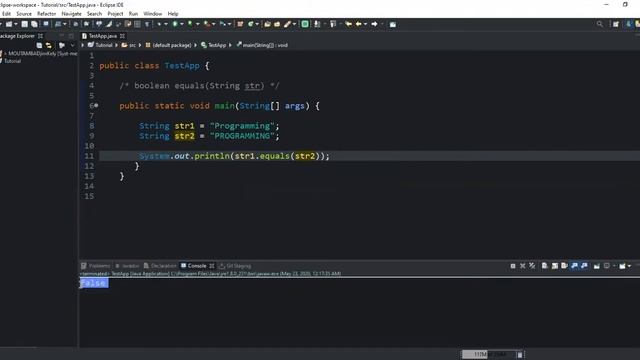This screenshot has height=360, width=640.
Task: Click the Save toolbar icon
Action: (x=24, y=24)
